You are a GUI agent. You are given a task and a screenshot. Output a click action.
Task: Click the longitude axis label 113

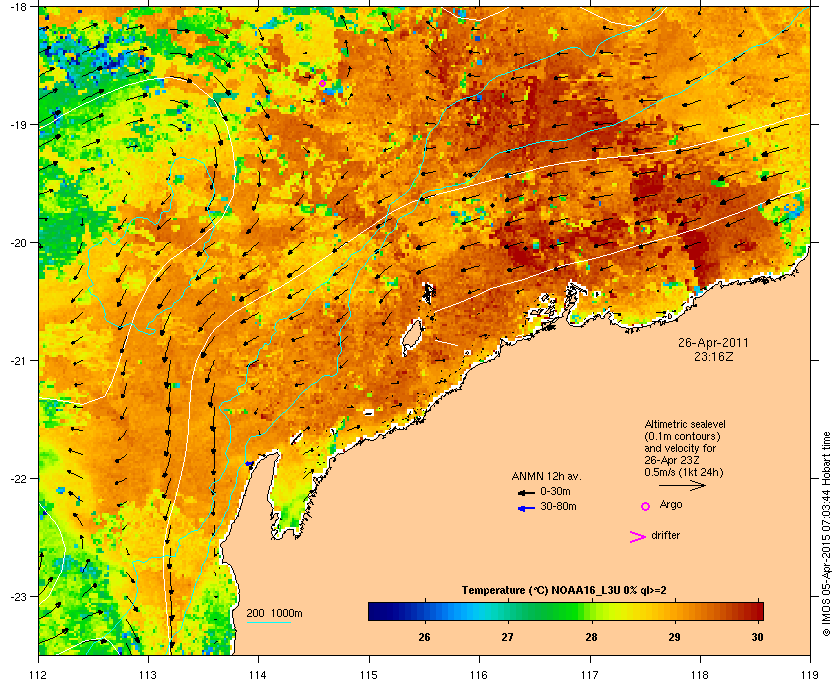[x=148, y=675]
